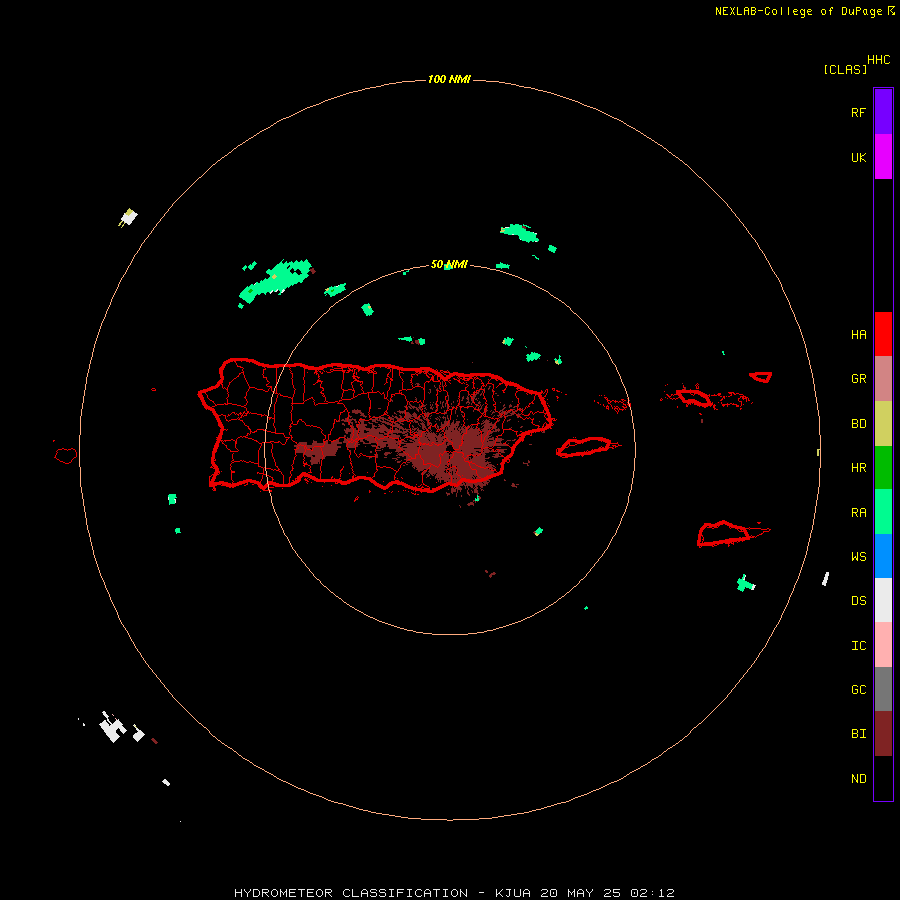
Task: Click the HR dark green legend swatch
Action: (883, 467)
